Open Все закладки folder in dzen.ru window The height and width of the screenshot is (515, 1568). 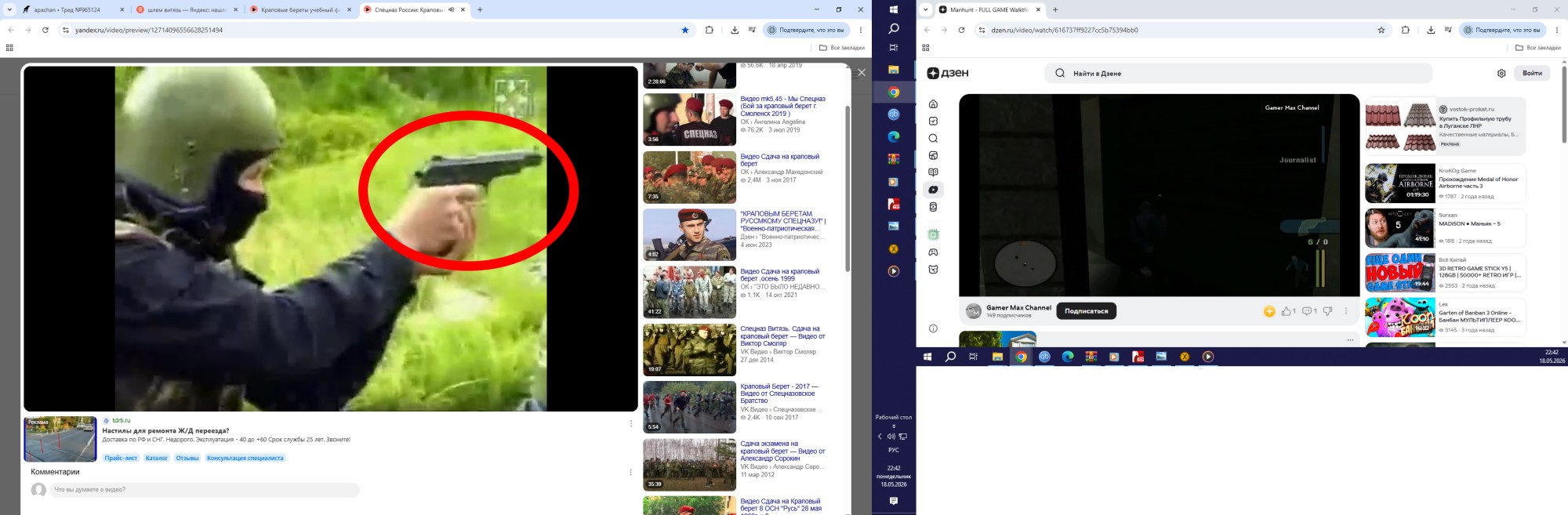[1537, 48]
